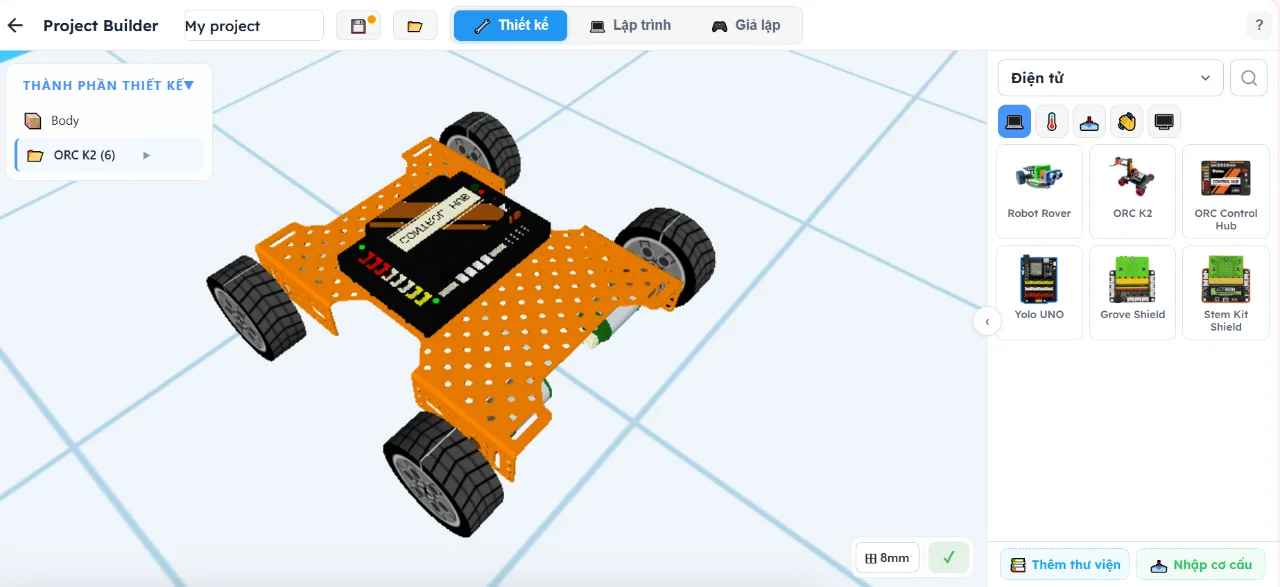Click the Nhập cơ cấu button

click(1201, 564)
